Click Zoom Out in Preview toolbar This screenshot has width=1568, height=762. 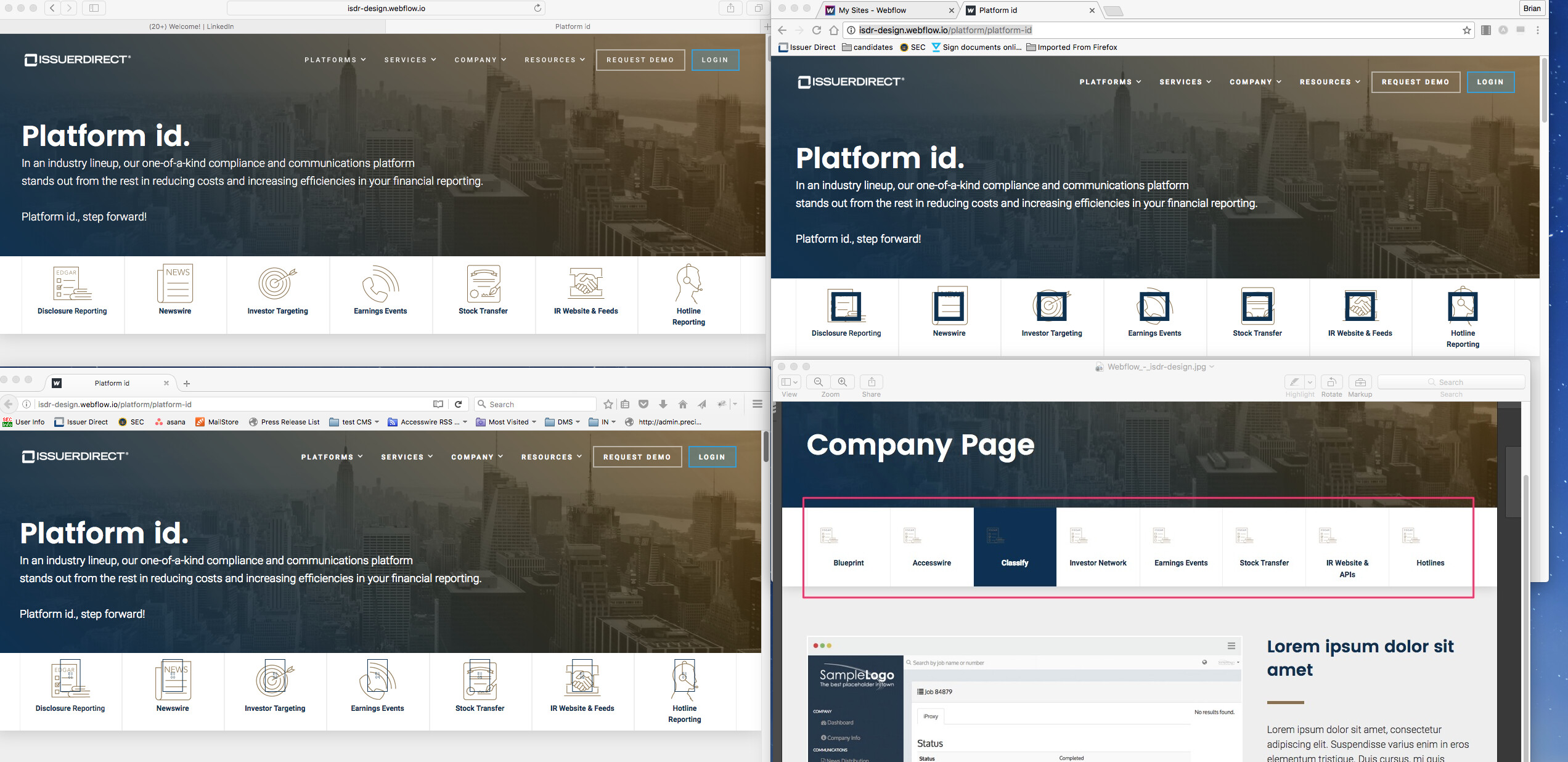(819, 382)
